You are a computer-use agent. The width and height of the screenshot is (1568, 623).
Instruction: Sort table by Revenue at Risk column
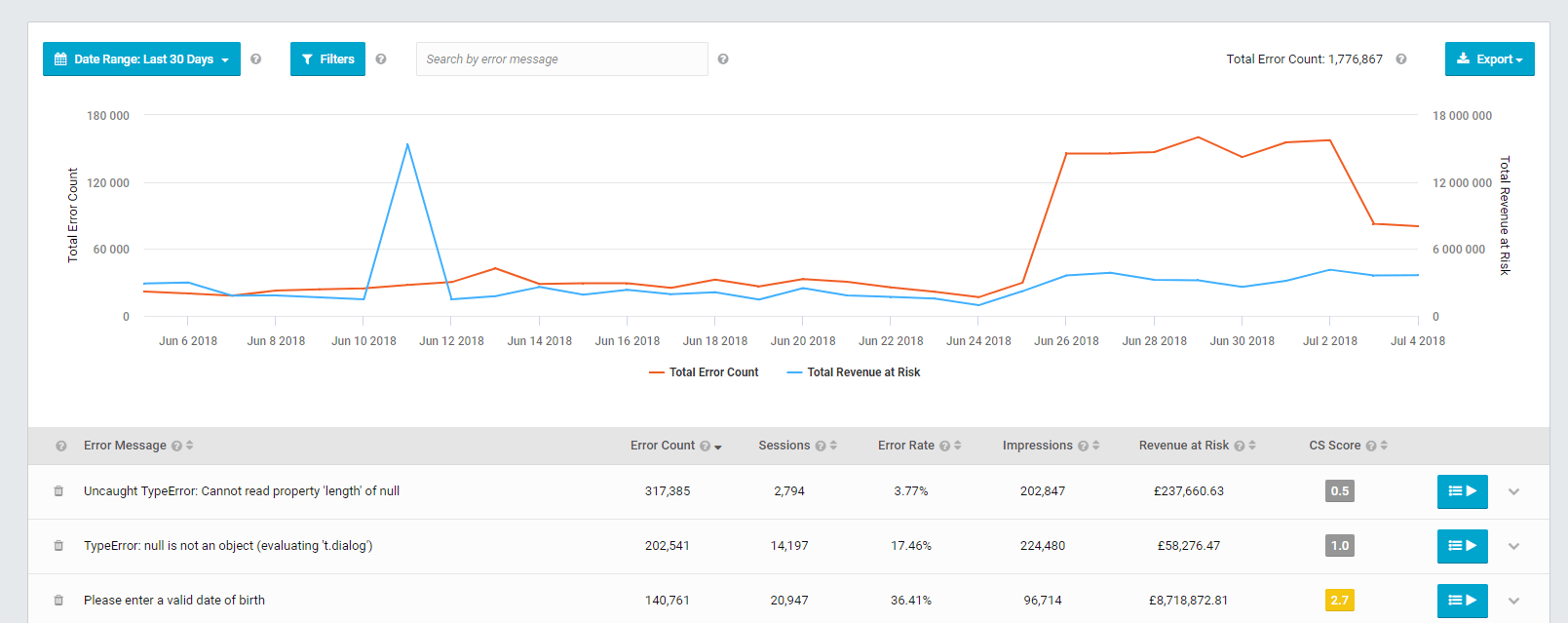click(x=1252, y=446)
